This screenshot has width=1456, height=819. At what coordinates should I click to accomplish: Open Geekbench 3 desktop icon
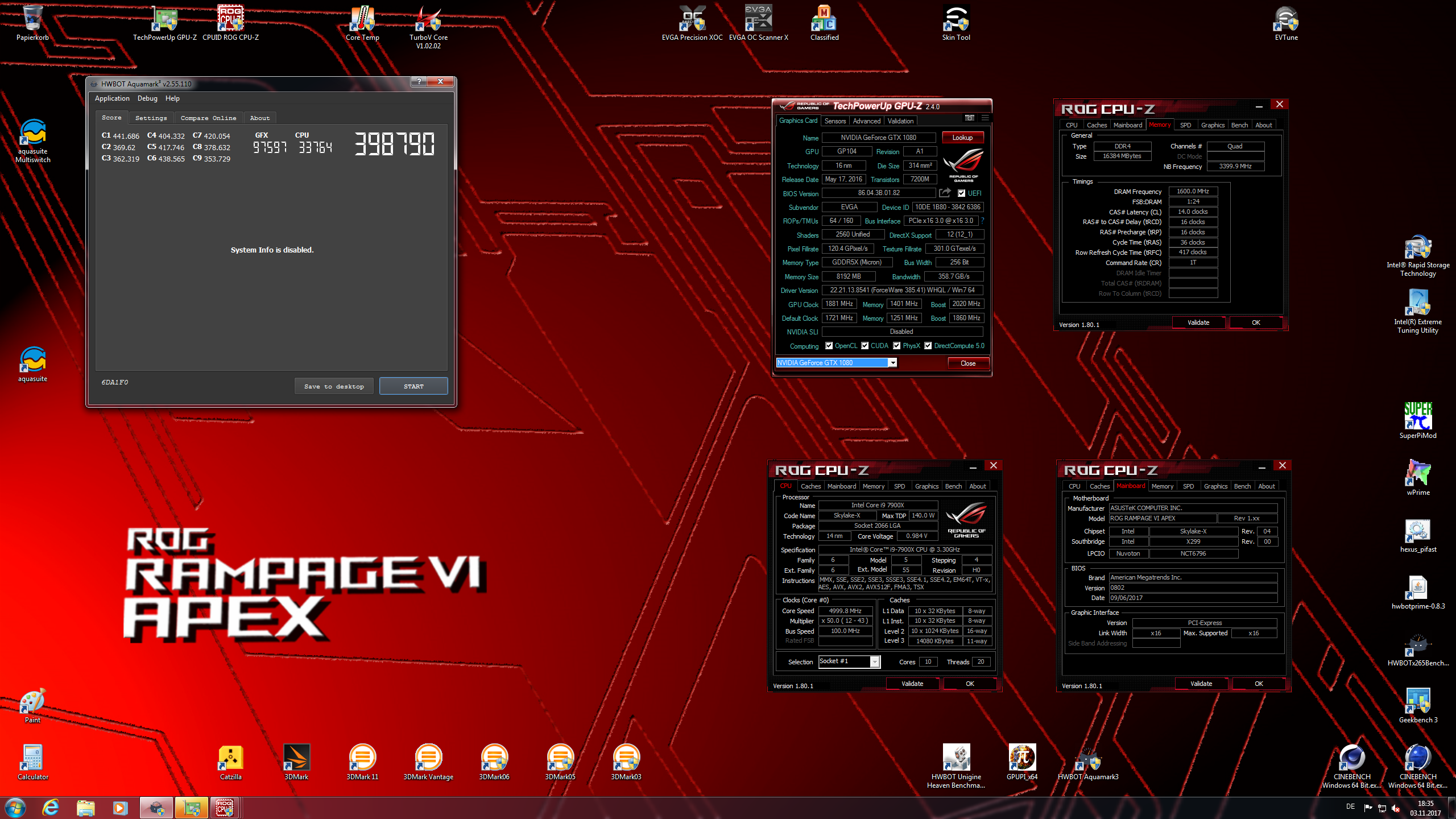pos(1418,705)
